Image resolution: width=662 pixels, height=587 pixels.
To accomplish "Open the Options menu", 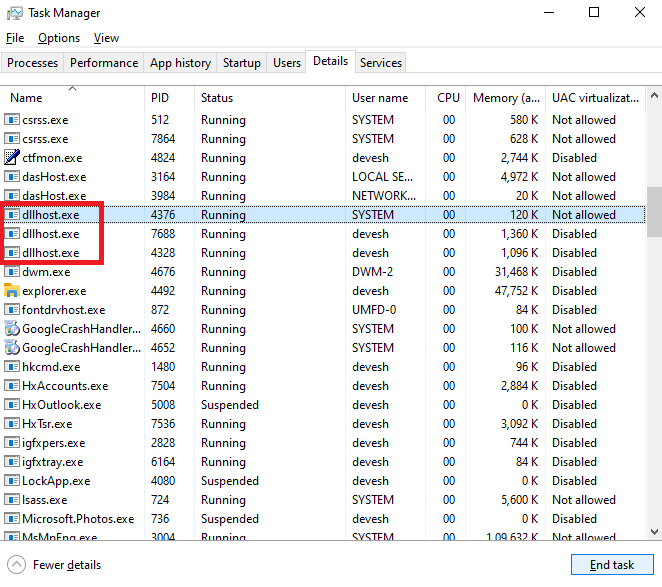I will (59, 38).
